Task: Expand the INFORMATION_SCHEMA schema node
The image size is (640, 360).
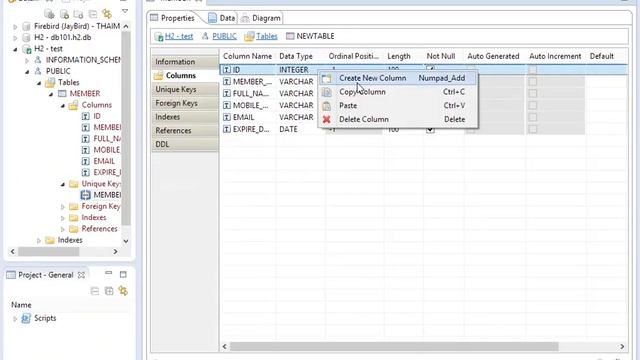Action: point(27,60)
